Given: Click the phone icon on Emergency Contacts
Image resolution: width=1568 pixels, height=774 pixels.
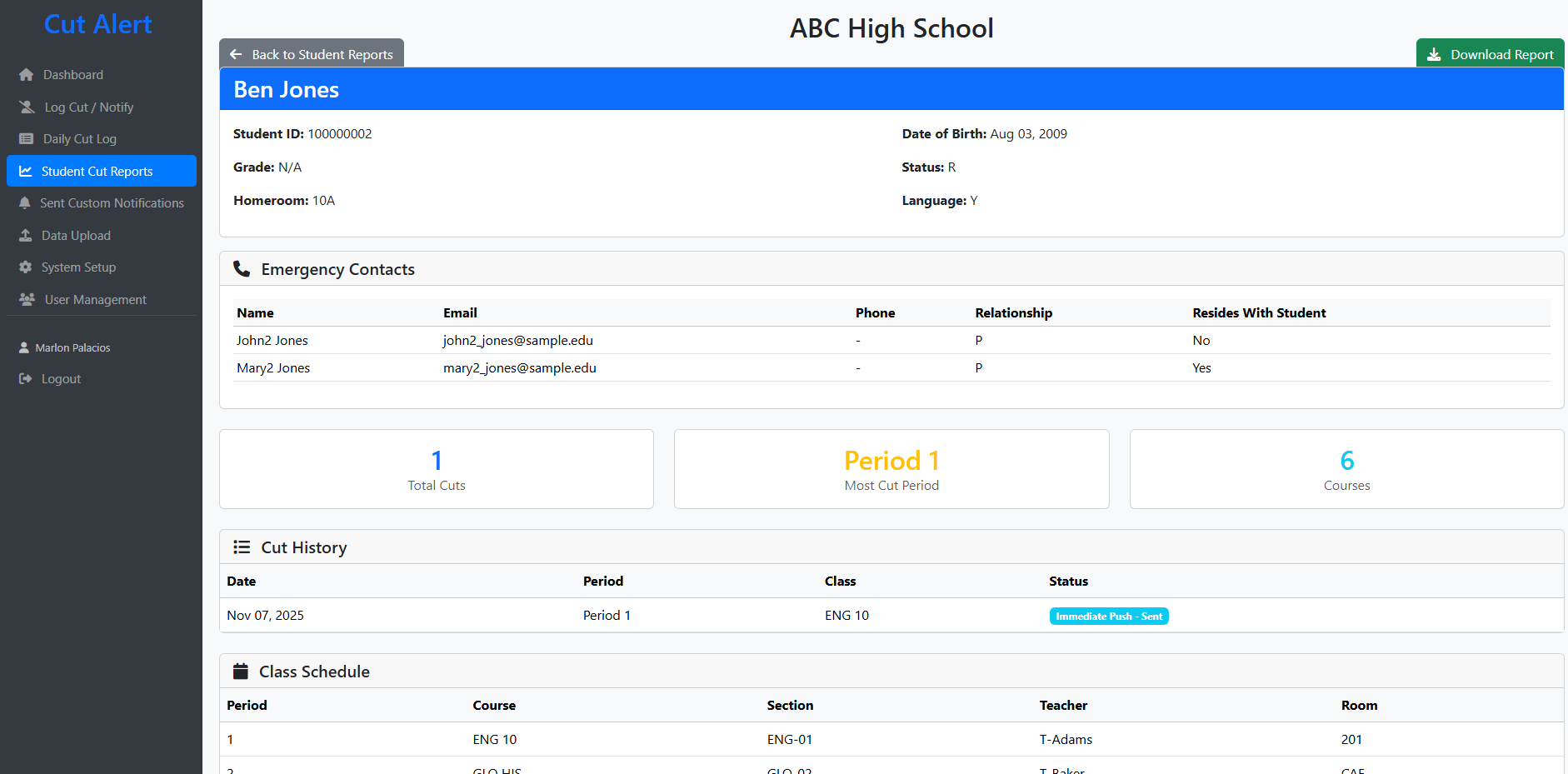Looking at the screenshot, I should coord(242,268).
